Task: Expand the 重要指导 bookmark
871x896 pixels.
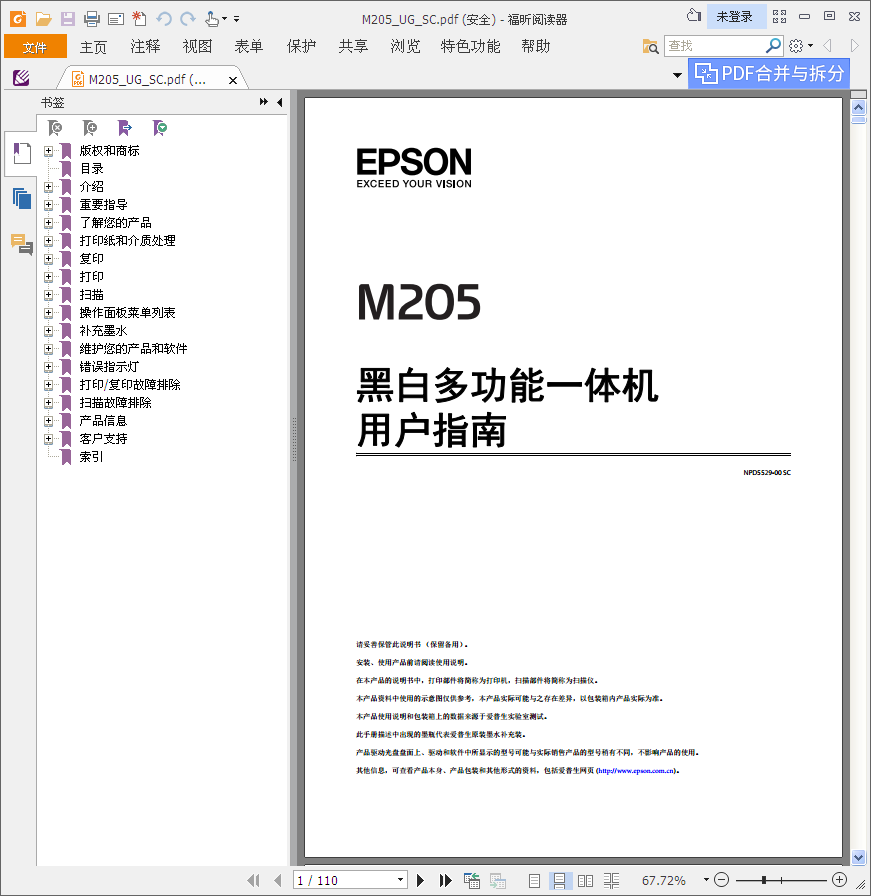Action: (x=49, y=205)
